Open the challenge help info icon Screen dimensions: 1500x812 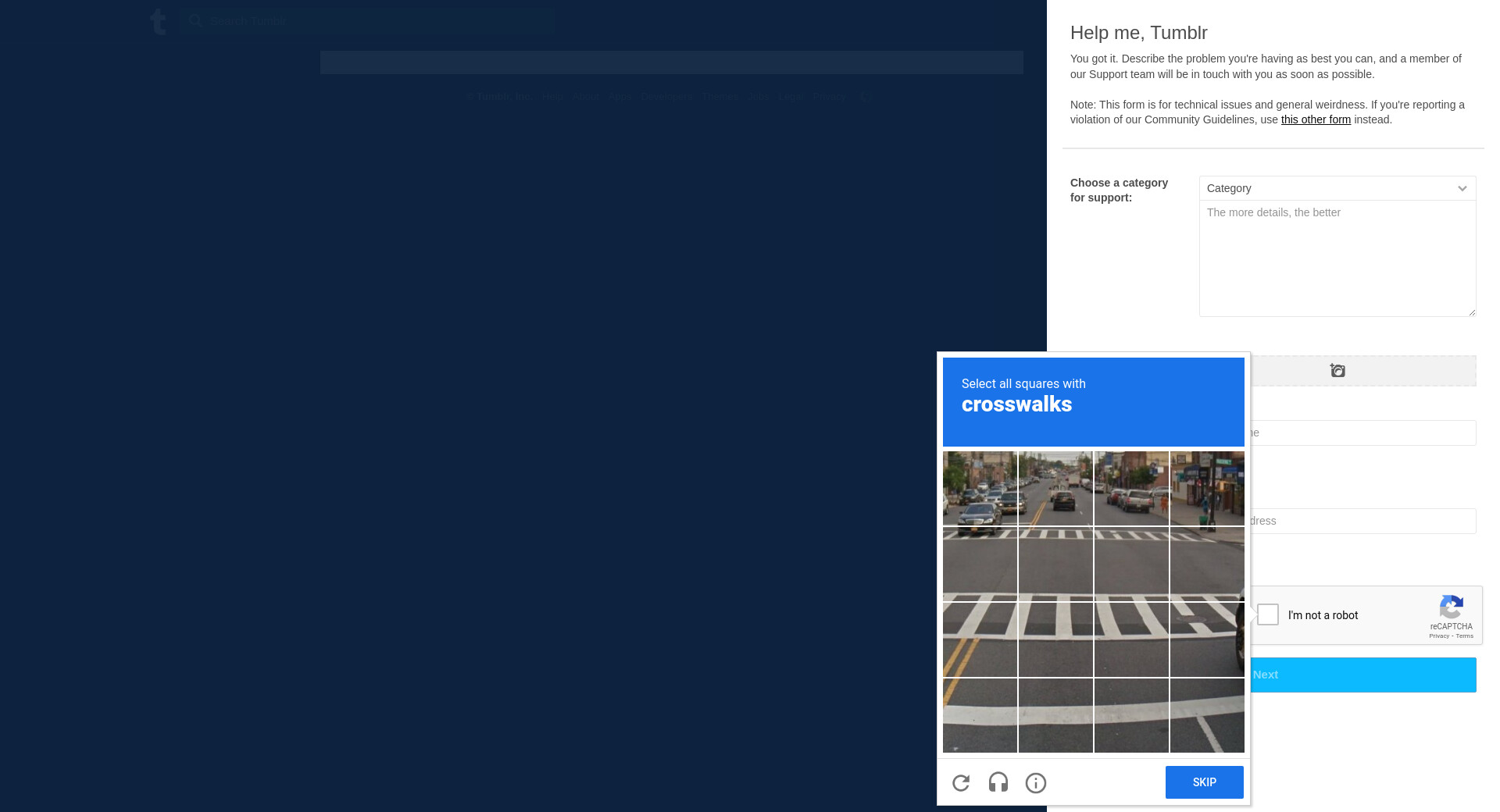pos(1036,782)
